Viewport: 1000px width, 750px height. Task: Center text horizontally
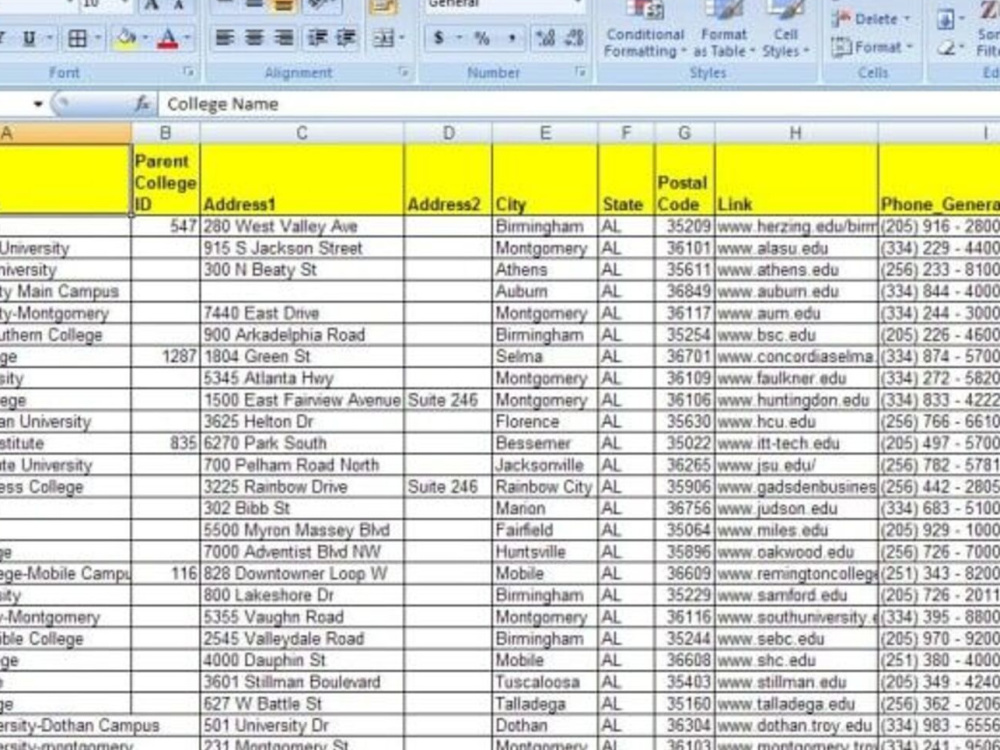(x=254, y=38)
